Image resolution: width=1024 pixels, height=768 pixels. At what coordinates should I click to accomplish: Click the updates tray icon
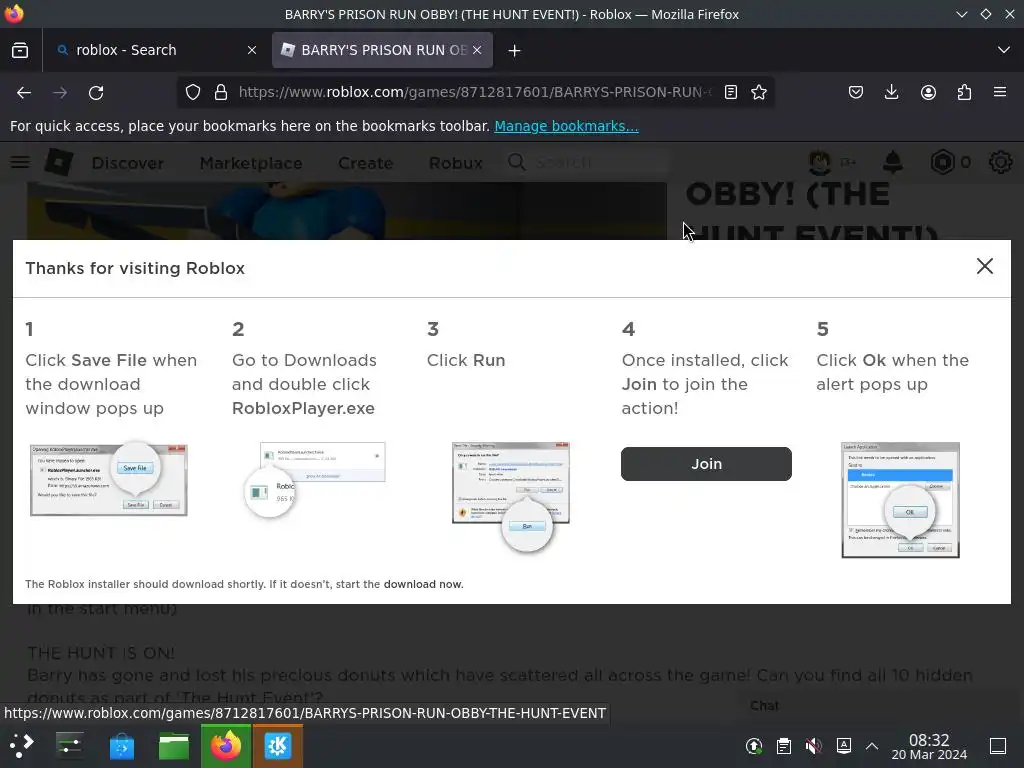click(754, 746)
